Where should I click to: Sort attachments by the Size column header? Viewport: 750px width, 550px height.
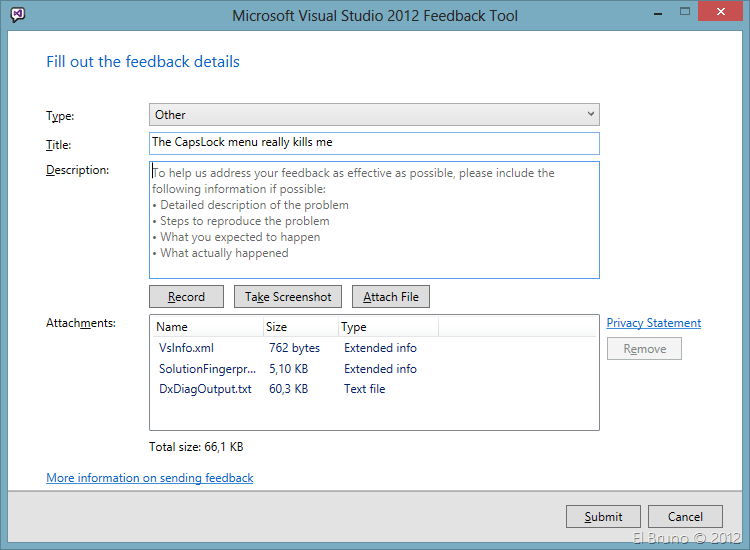(300, 327)
